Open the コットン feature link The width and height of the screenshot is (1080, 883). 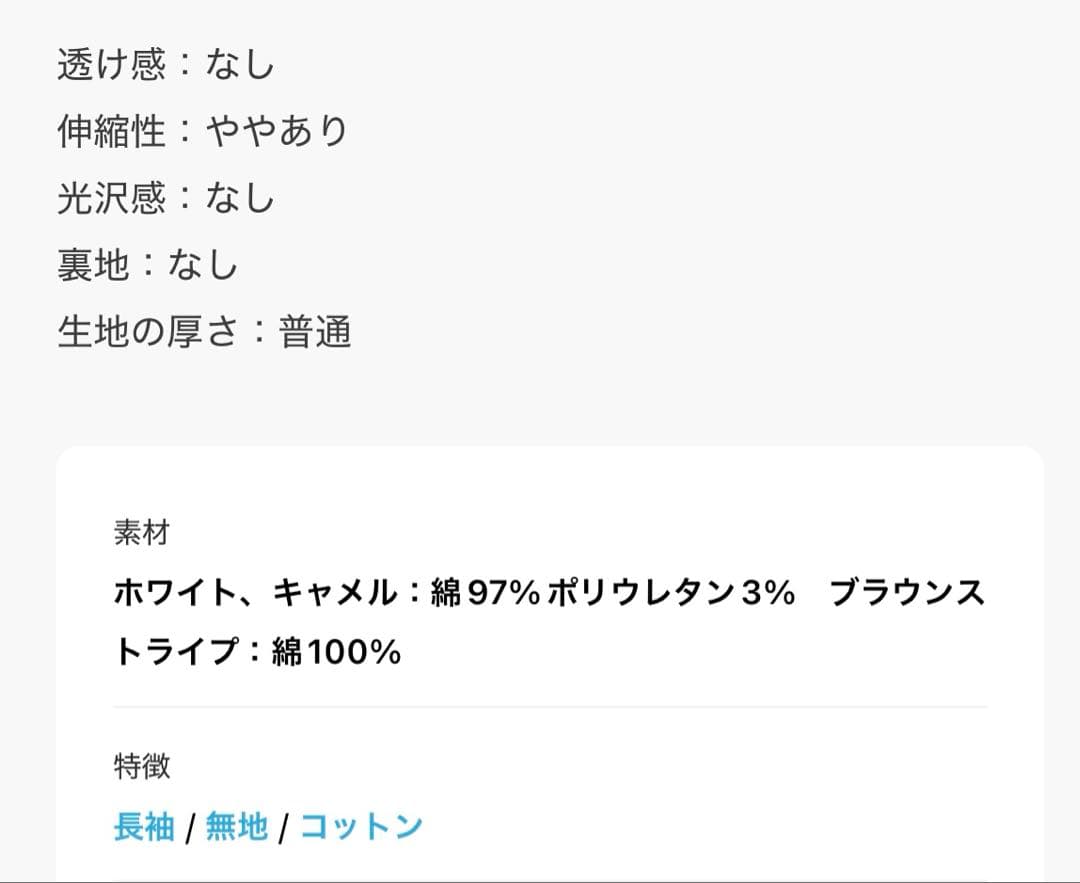[361, 826]
